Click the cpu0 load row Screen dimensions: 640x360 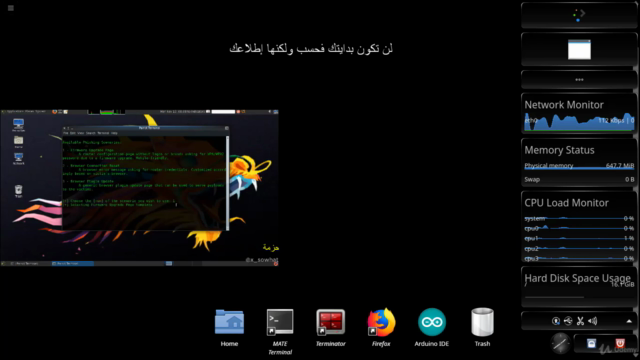click(579, 228)
